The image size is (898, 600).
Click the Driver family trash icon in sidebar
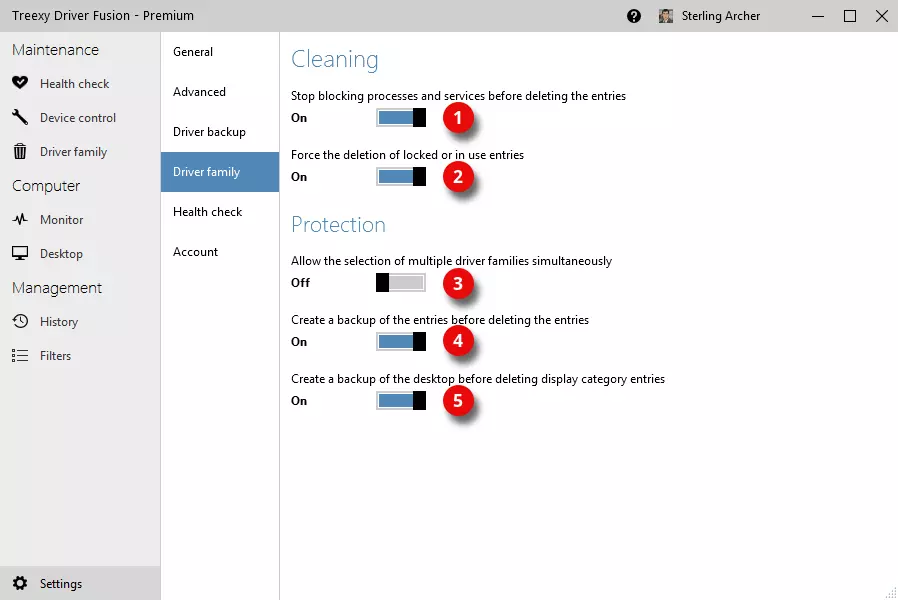point(20,151)
